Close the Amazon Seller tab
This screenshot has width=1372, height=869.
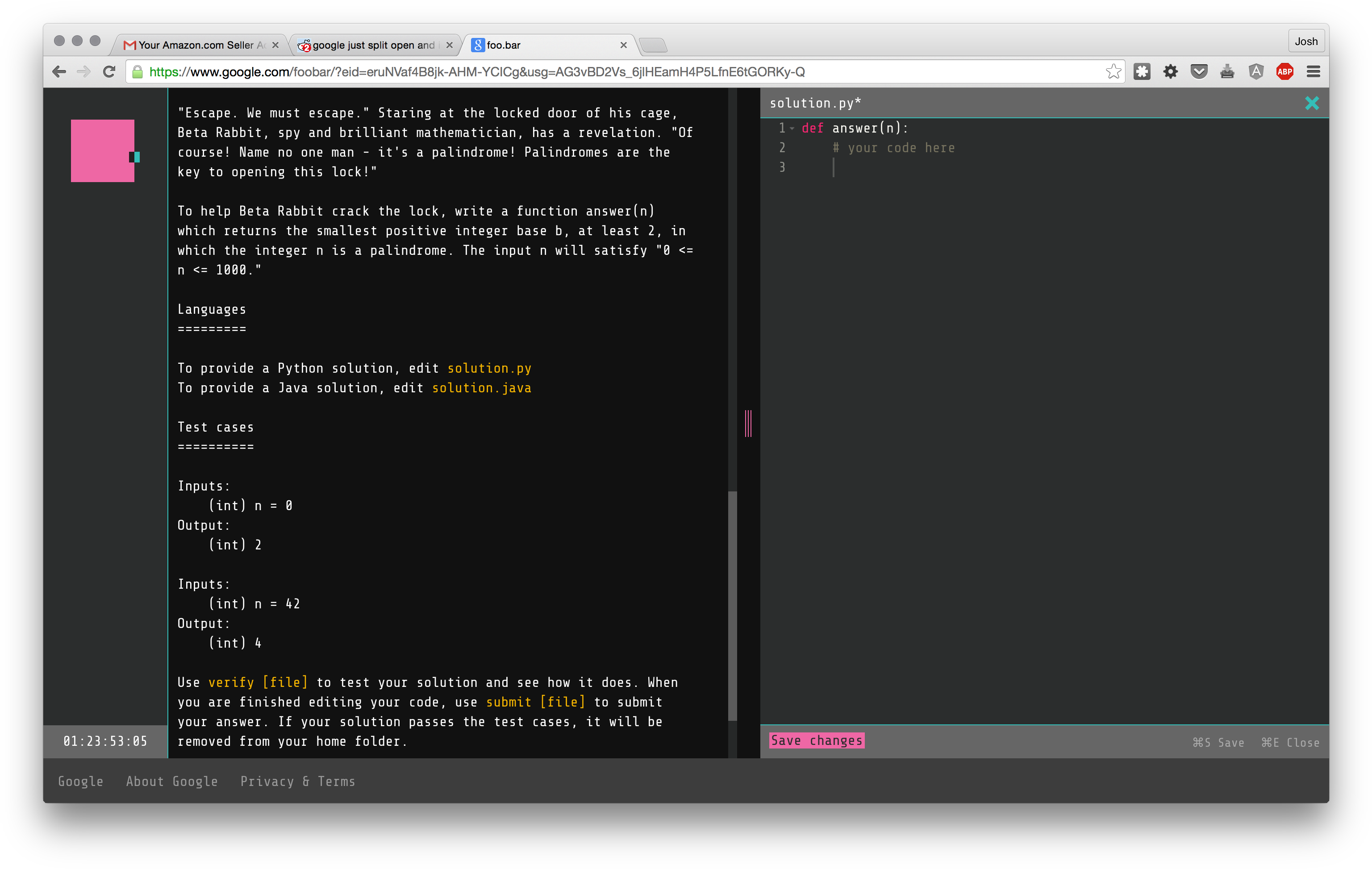click(x=276, y=45)
